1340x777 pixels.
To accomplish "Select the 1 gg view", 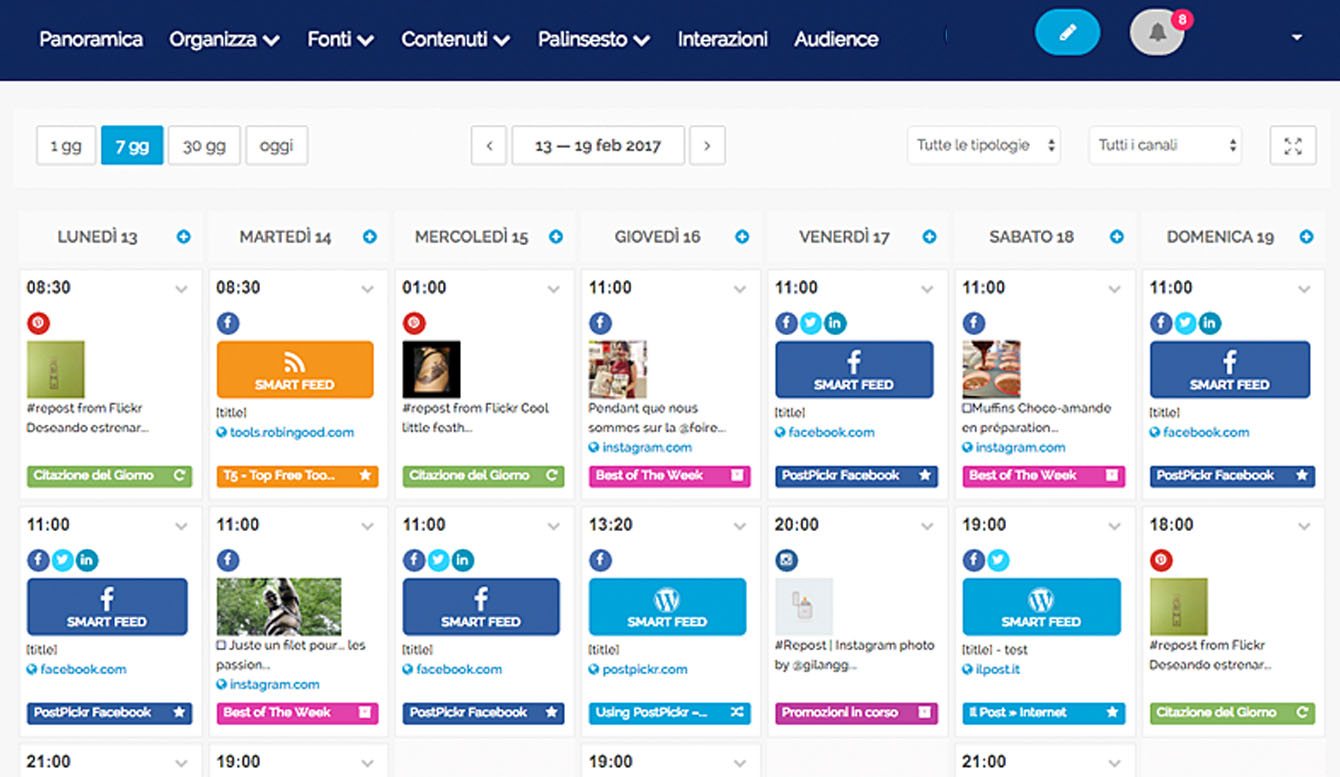I will tap(66, 146).
